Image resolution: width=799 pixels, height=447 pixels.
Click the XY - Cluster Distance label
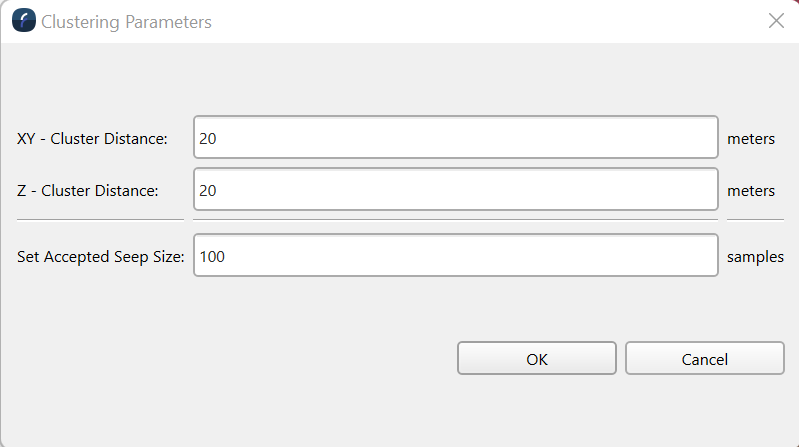point(92,139)
